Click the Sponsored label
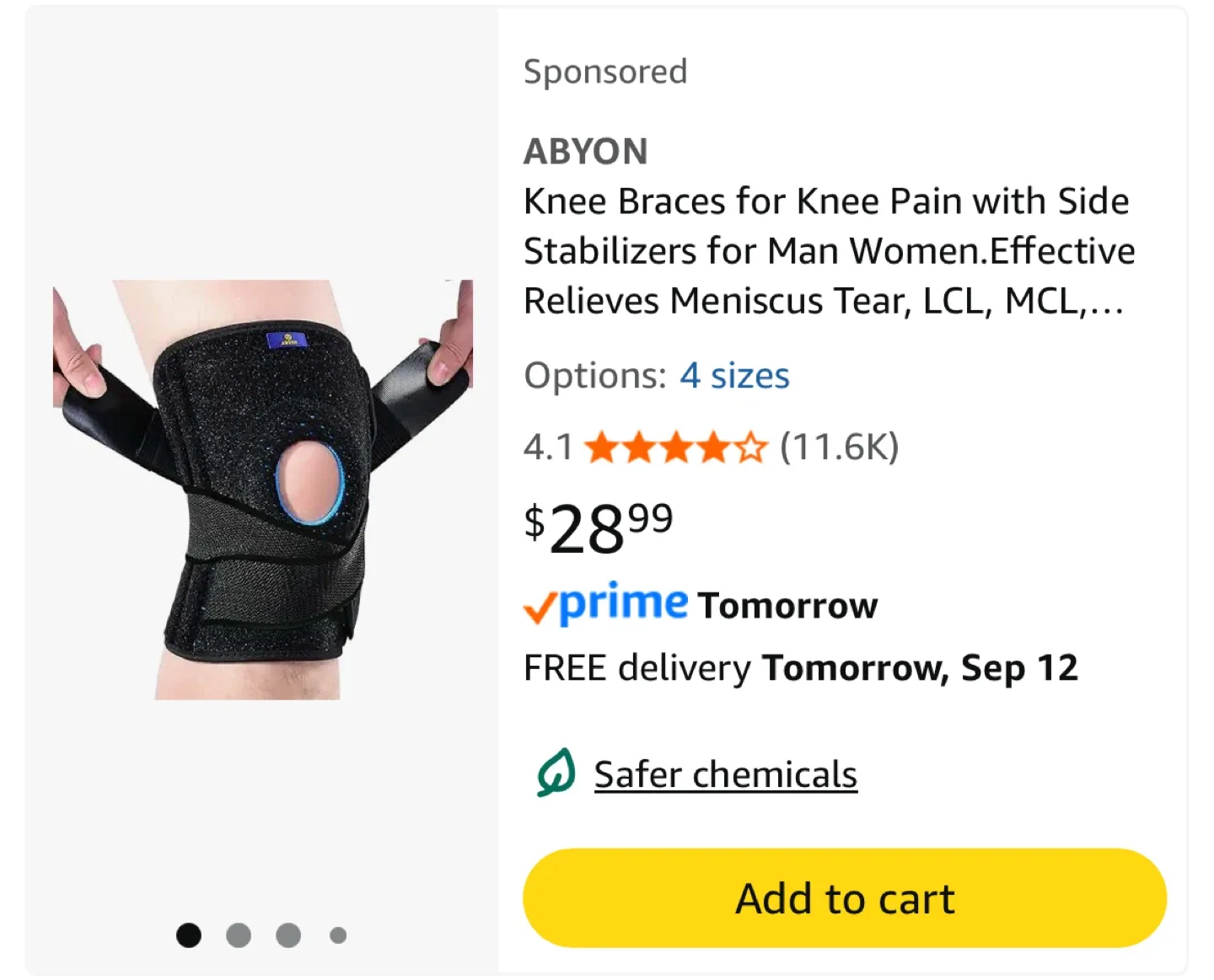1214x980 pixels. click(605, 71)
